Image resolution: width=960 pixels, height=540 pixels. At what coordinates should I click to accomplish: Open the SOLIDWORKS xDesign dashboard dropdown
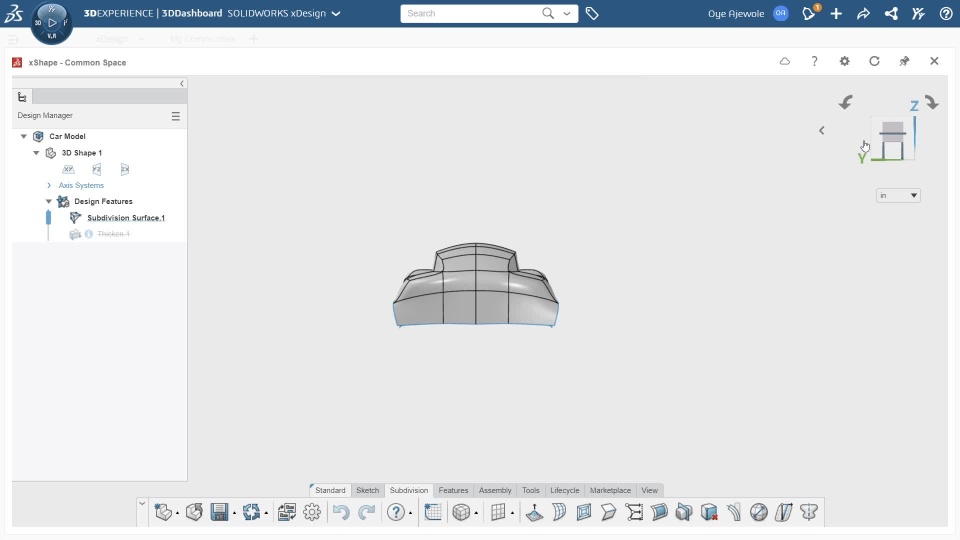pos(336,13)
